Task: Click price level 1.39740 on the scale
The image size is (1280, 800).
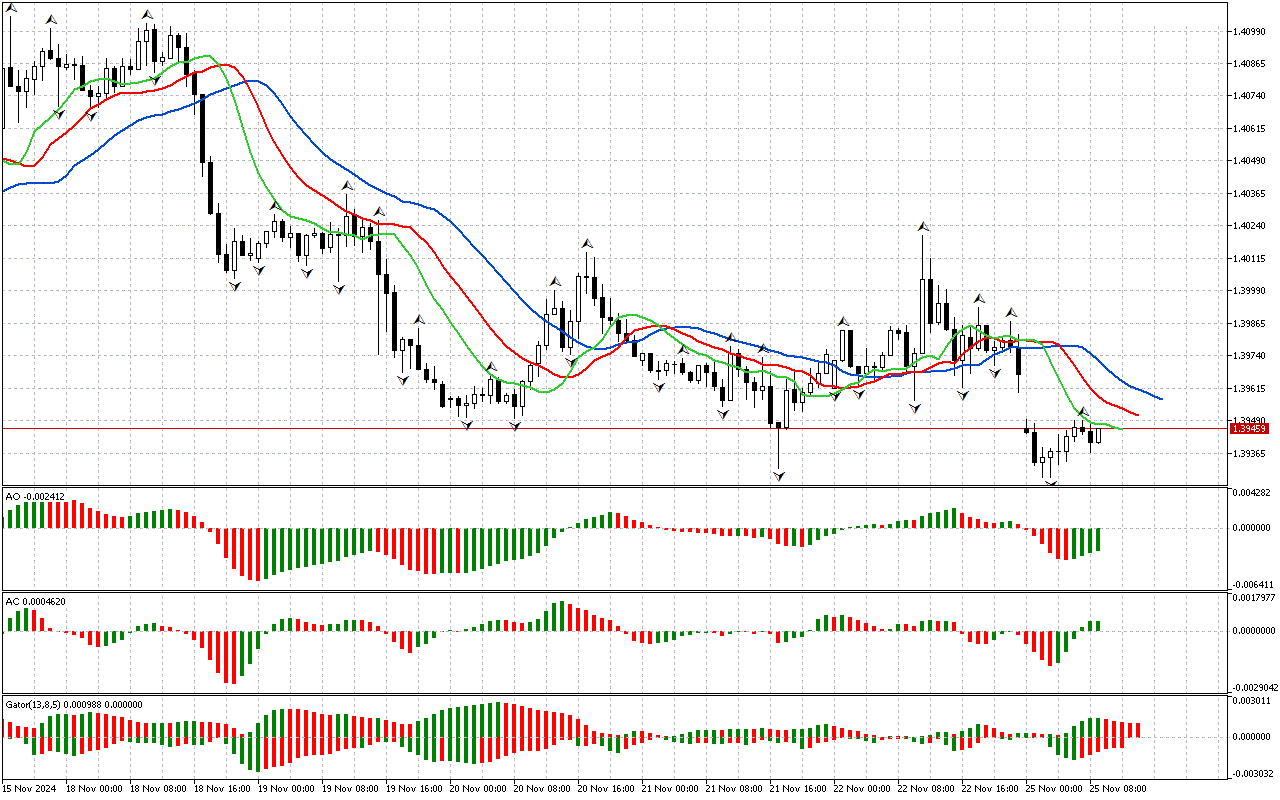Action: pyautogui.click(x=1251, y=356)
